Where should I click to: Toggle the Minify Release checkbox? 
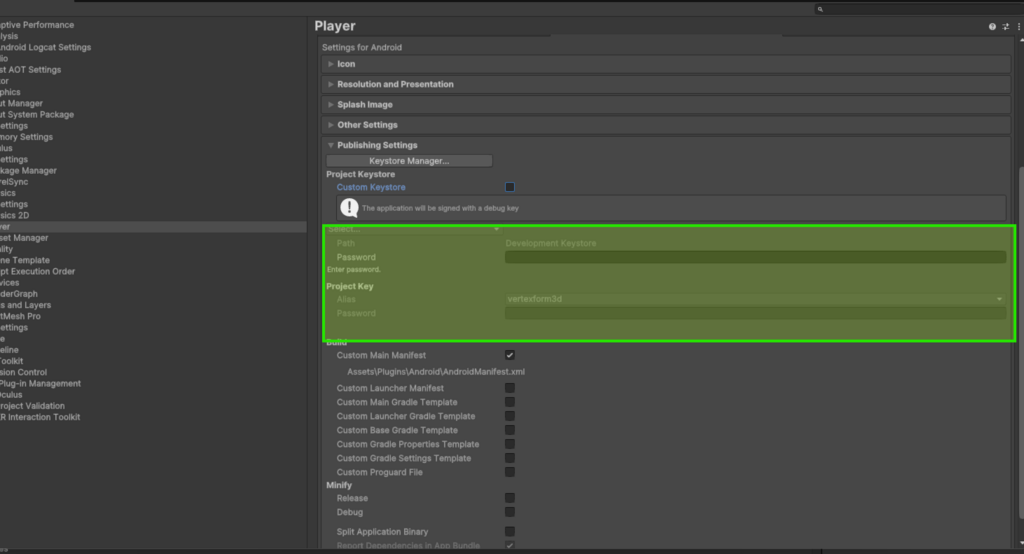click(510, 498)
